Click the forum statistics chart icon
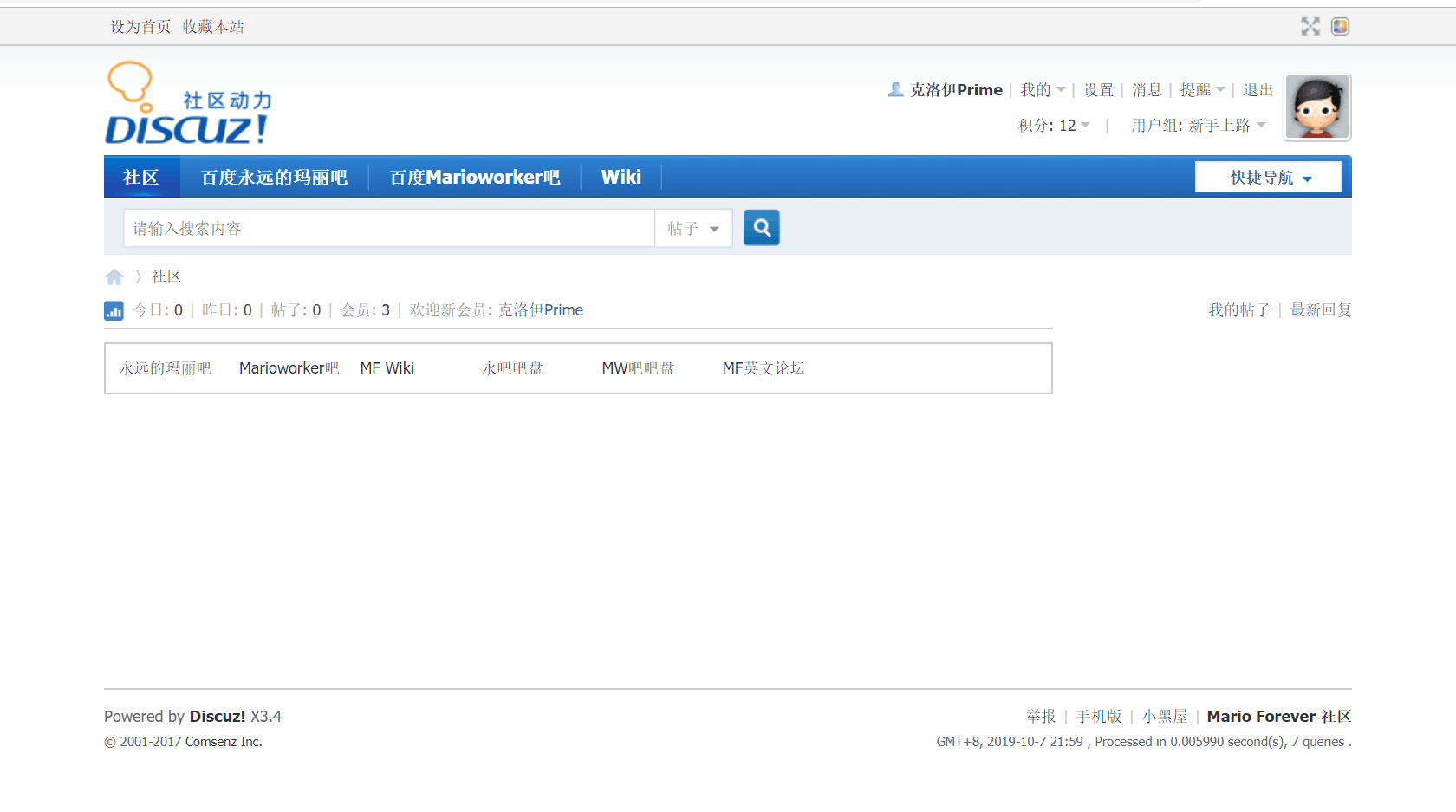The image size is (1456, 812). point(114,310)
